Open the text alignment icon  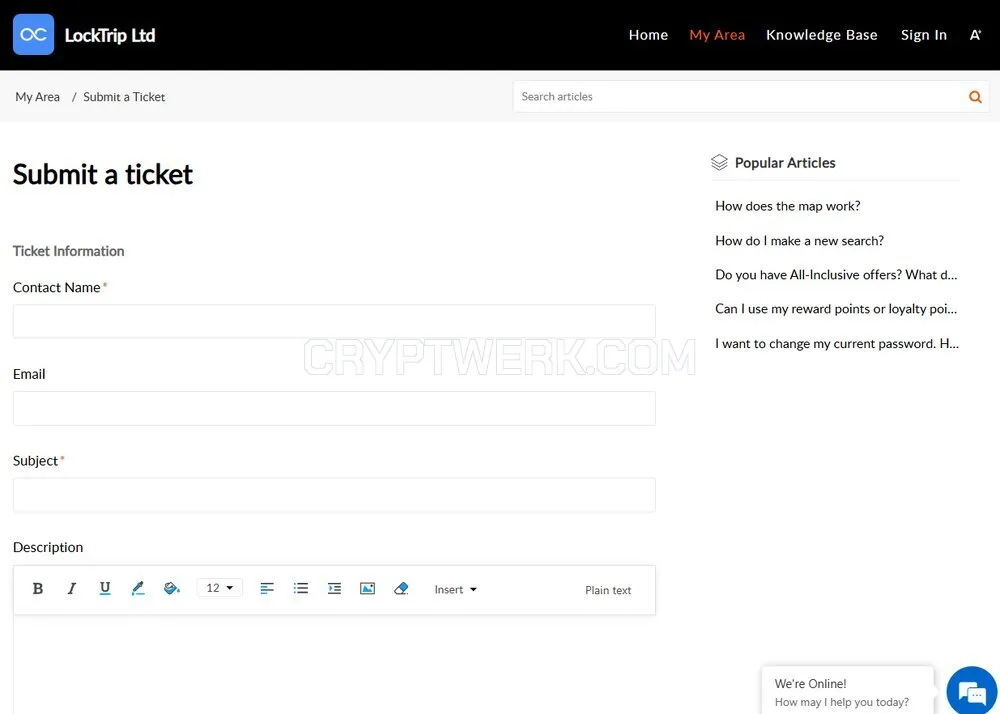[267, 588]
